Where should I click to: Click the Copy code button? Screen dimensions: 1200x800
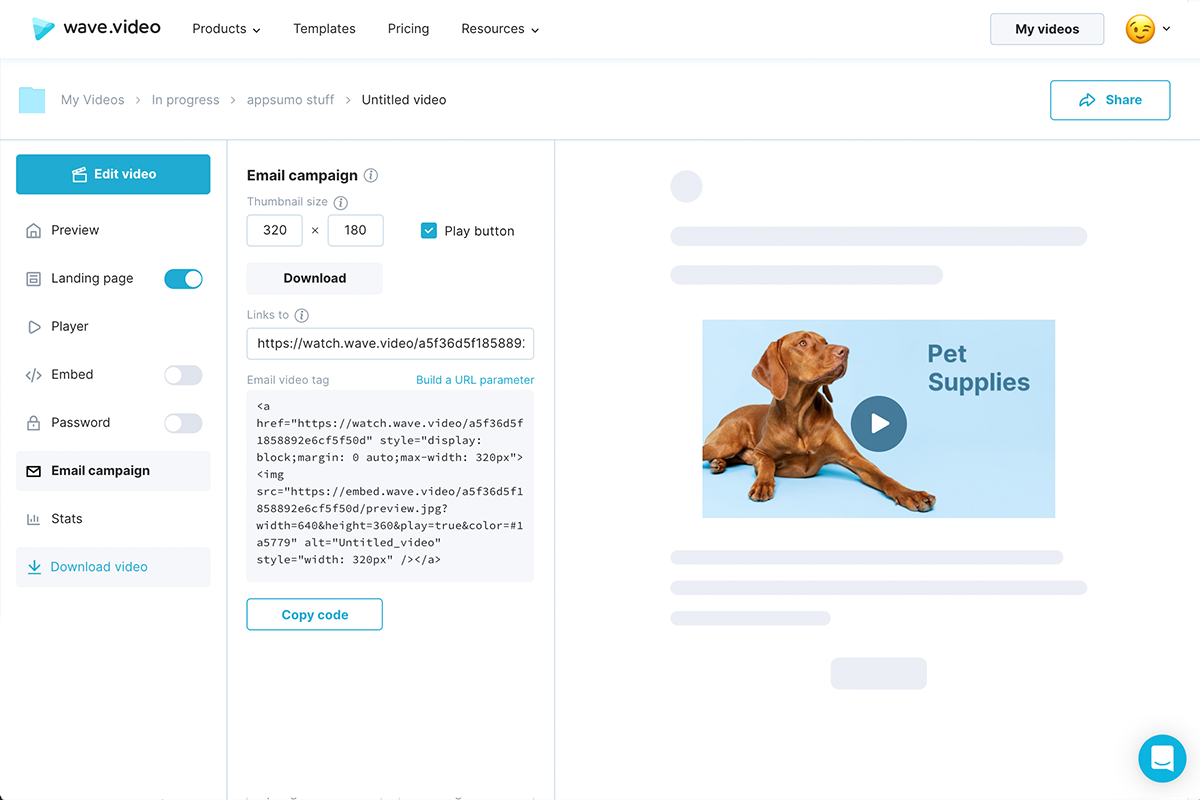pos(314,615)
